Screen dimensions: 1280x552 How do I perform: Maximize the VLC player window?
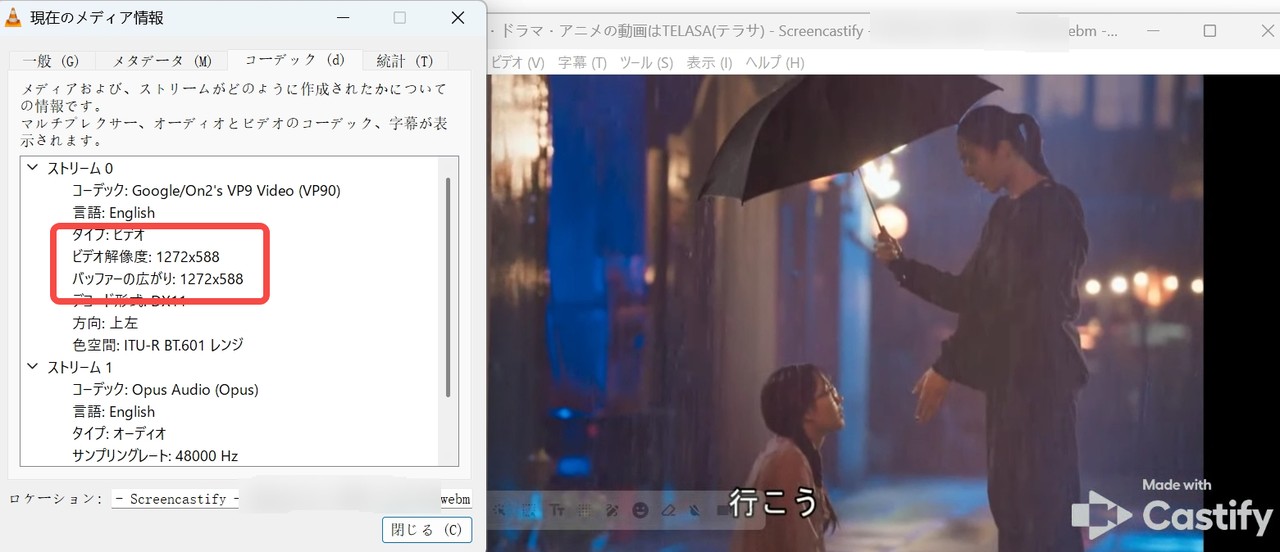1209,31
